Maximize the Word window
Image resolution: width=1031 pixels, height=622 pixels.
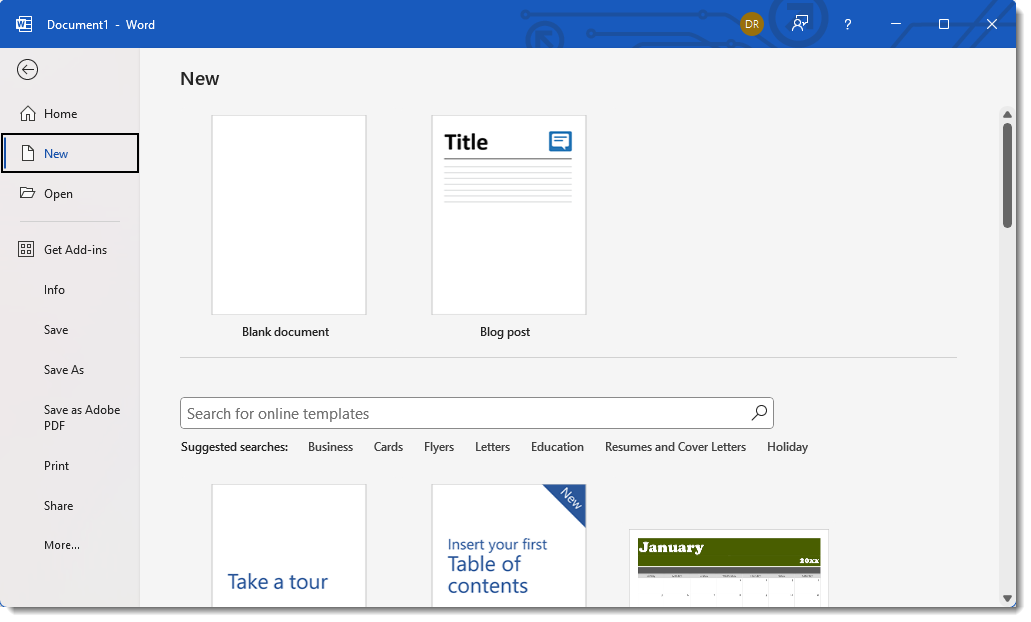point(944,24)
